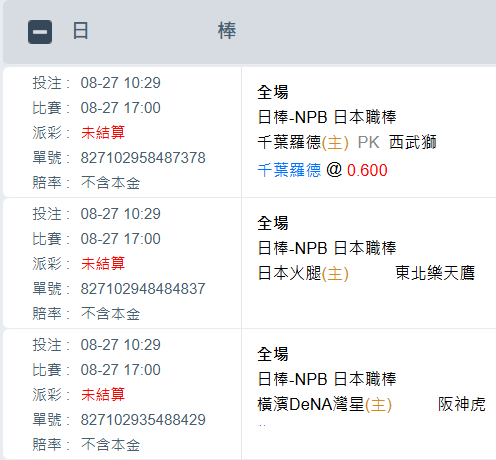Image resolution: width=496 pixels, height=460 pixels.
Task: Click 日棒-NPB 日本職棒 league in 千葉羅德 row
Action: [x=327, y=117]
